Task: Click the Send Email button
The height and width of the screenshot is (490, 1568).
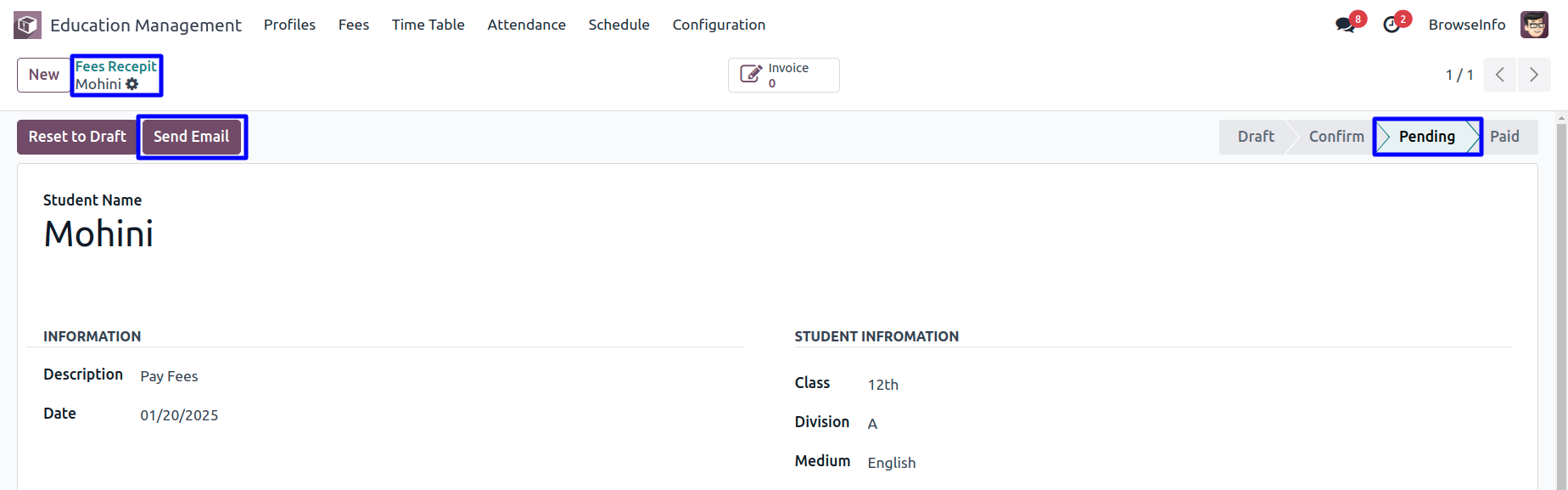Action: coord(192,137)
